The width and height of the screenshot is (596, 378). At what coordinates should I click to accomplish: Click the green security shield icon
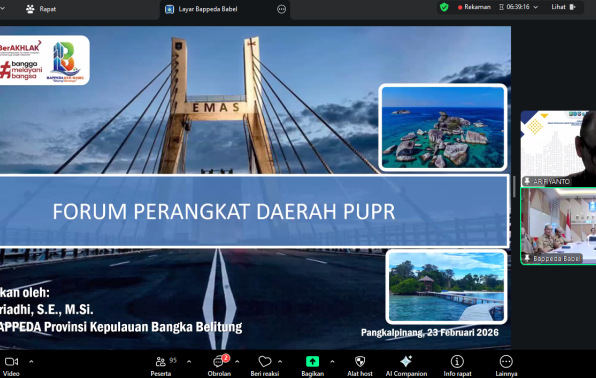(444, 7)
